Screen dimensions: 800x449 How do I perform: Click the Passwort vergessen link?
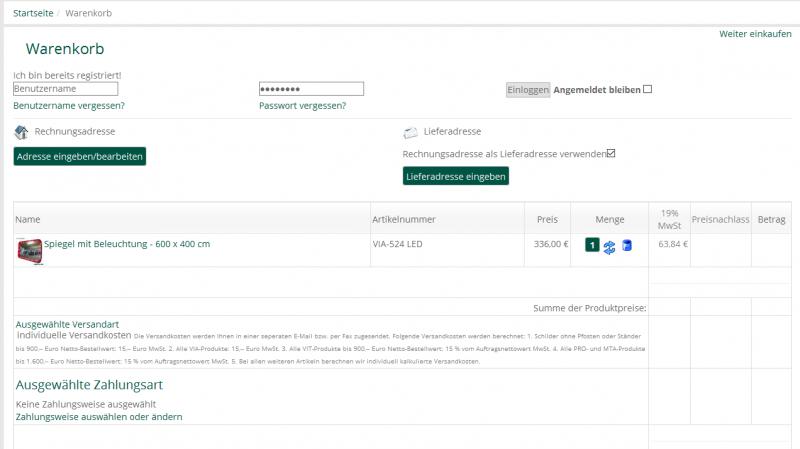click(x=302, y=105)
